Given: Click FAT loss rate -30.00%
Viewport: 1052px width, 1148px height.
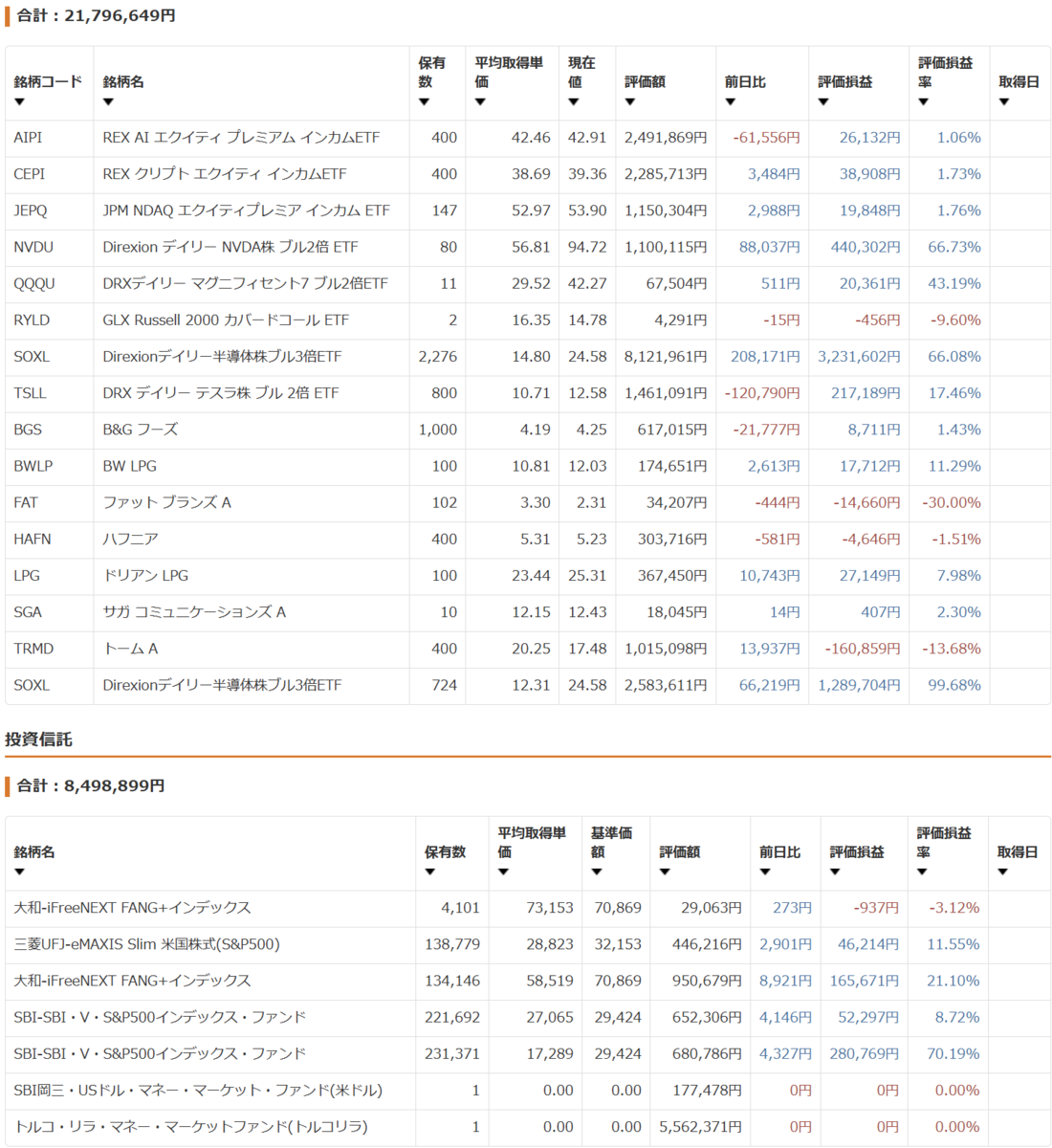Looking at the screenshot, I should (952, 502).
